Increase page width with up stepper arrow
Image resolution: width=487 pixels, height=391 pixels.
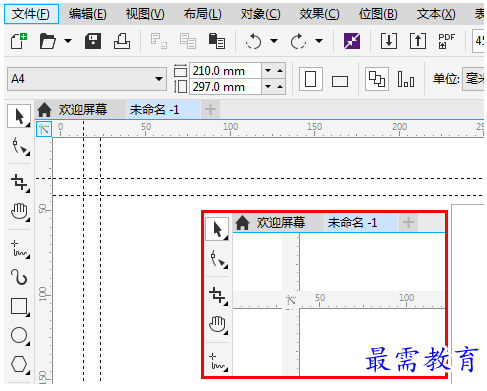coord(280,71)
